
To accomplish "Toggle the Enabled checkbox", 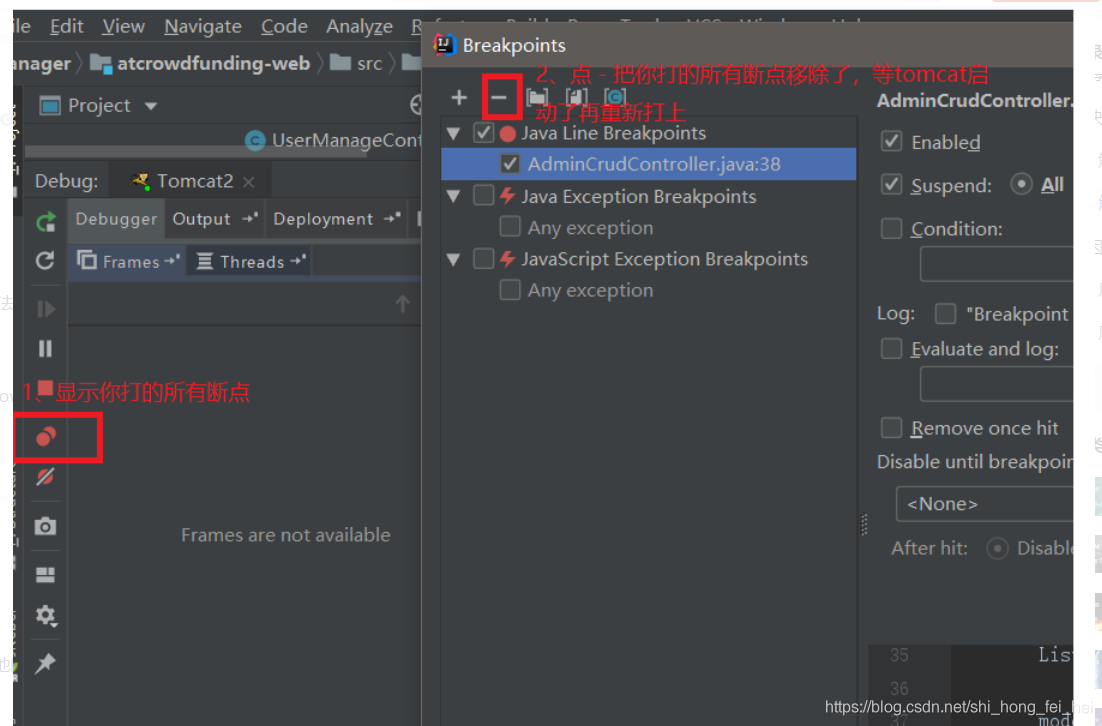I will pyautogui.click(x=891, y=141).
